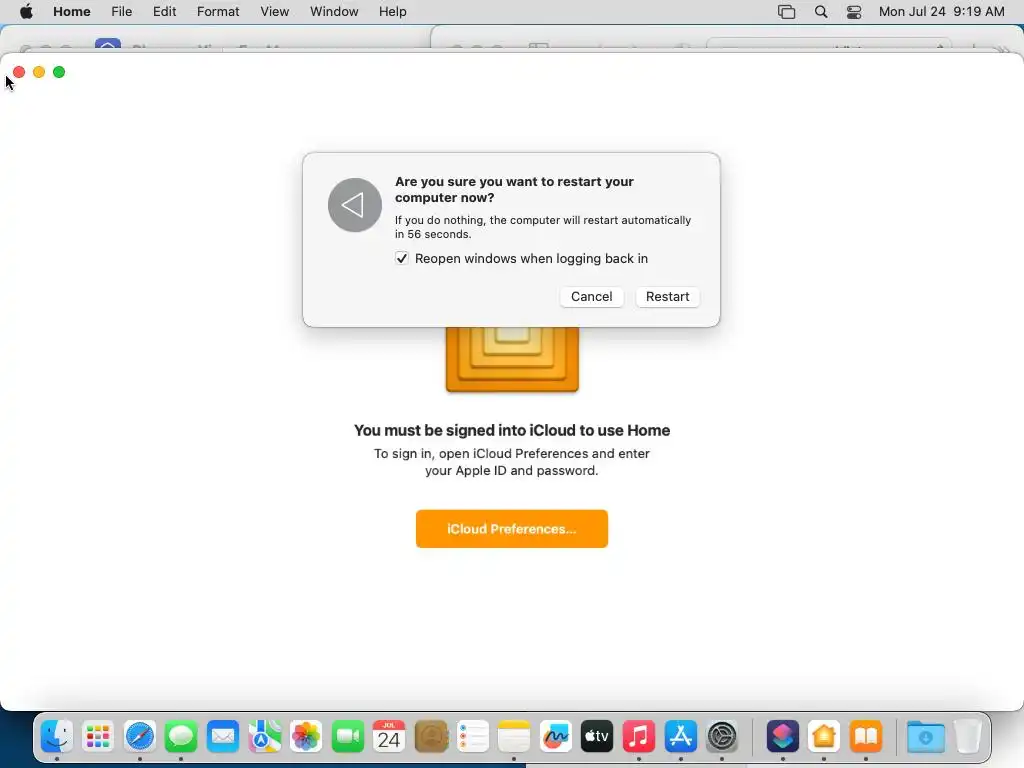Open System Preferences from the Dock

[722, 737]
